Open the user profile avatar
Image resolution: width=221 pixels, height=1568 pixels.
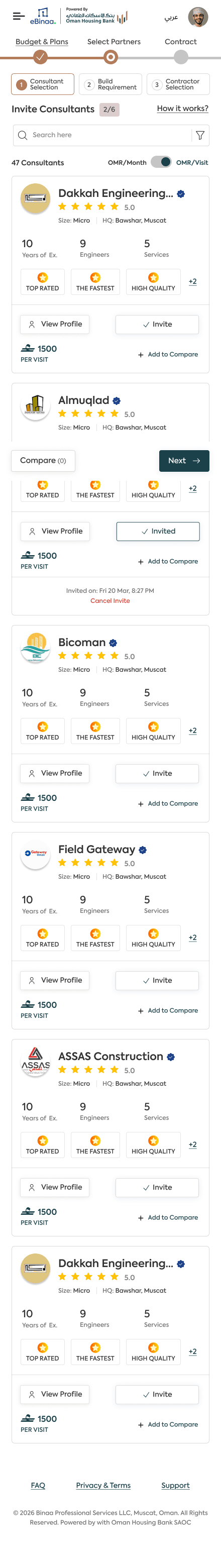198,17
